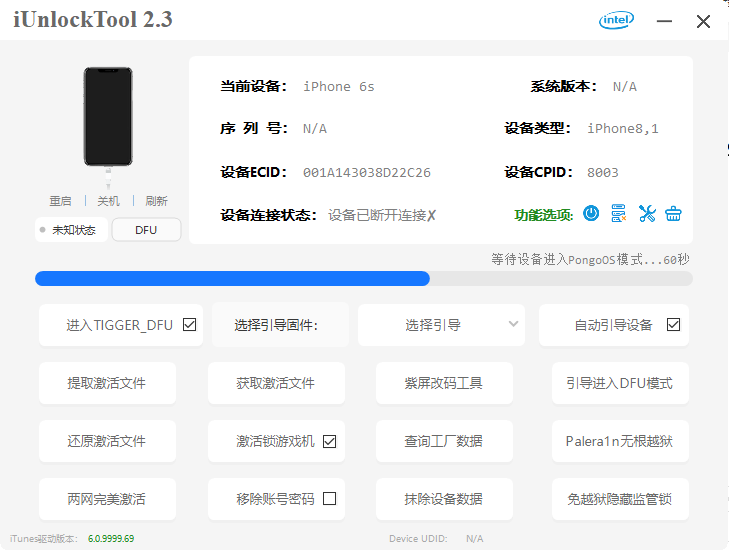This screenshot has height=551, width=729.
Task: Click the iTunes driver version 6.0.9999.69
Action: (x=111, y=538)
